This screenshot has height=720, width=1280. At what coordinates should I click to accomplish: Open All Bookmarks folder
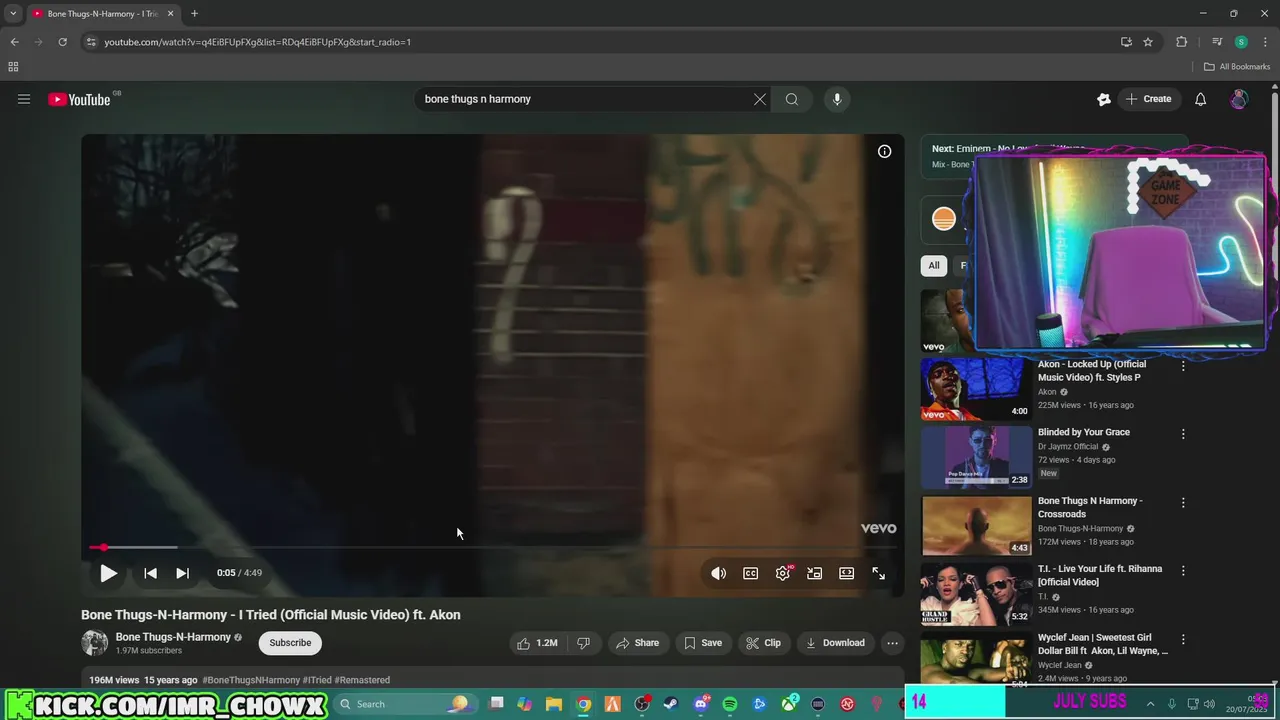coord(1237,67)
